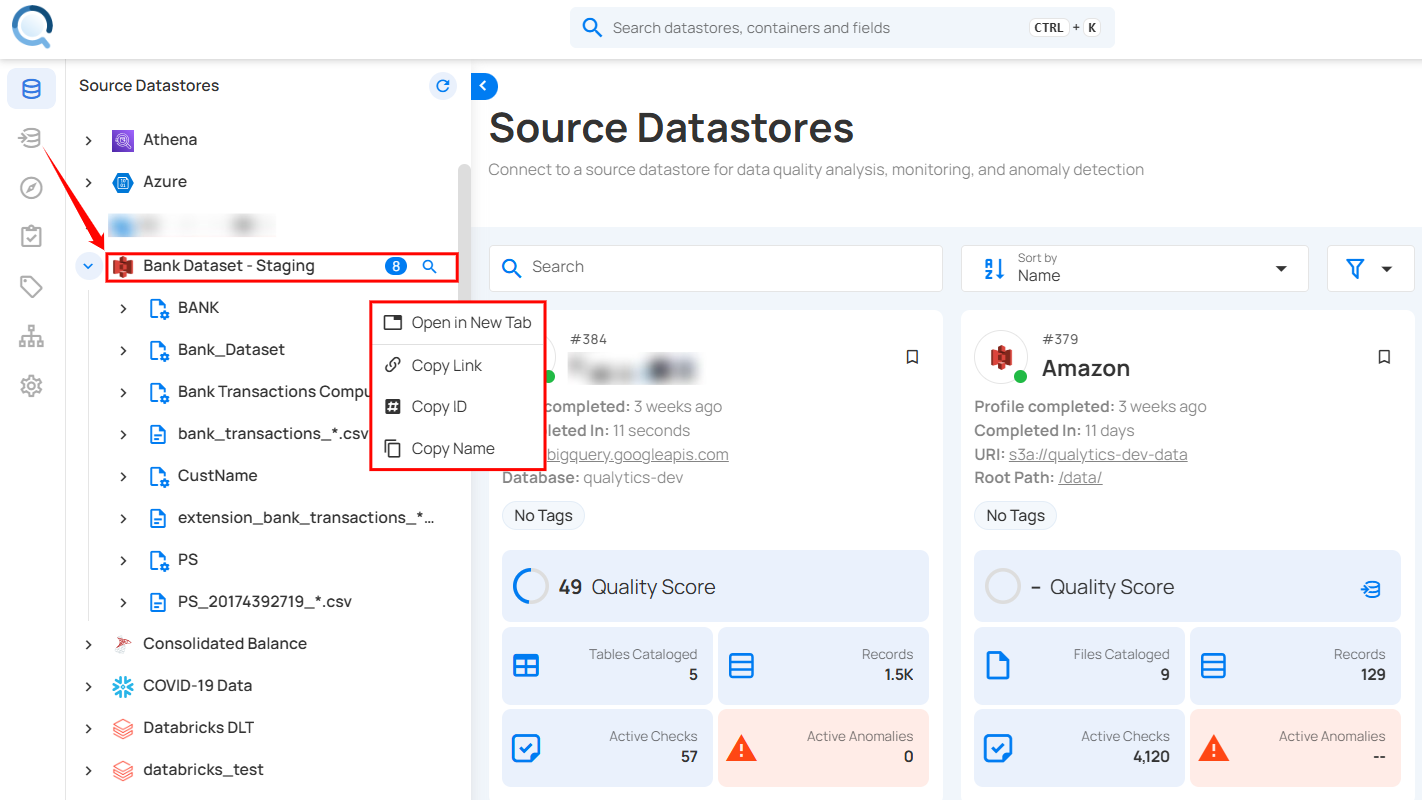The image size is (1422, 800).
Task: Select the Explore compass icon in sidebar
Action: tap(31, 187)
